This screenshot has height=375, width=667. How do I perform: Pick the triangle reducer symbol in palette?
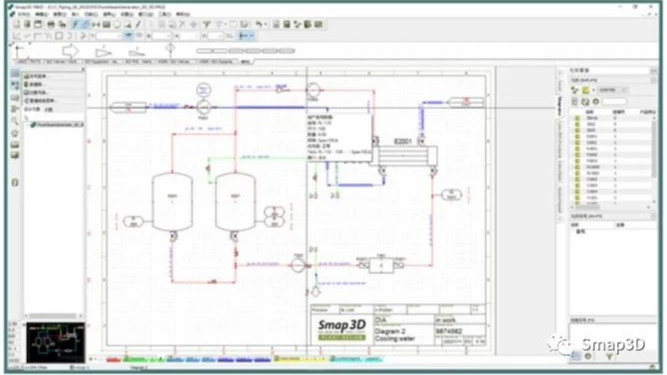pos(103,53)
